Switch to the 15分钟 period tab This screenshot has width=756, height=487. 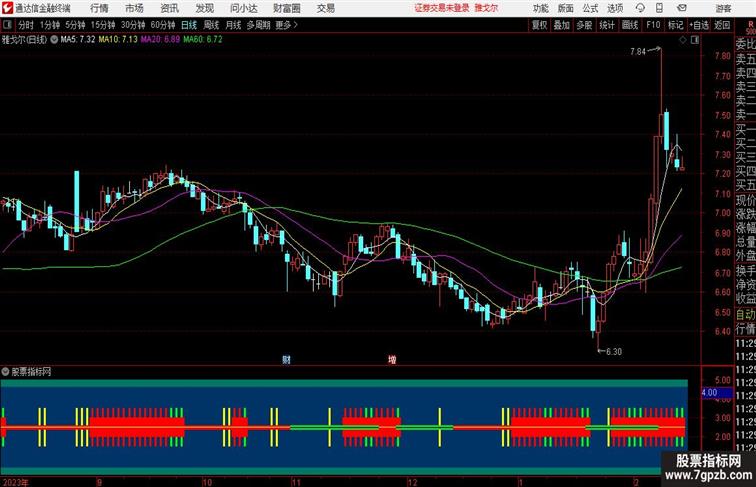[103, 25]
